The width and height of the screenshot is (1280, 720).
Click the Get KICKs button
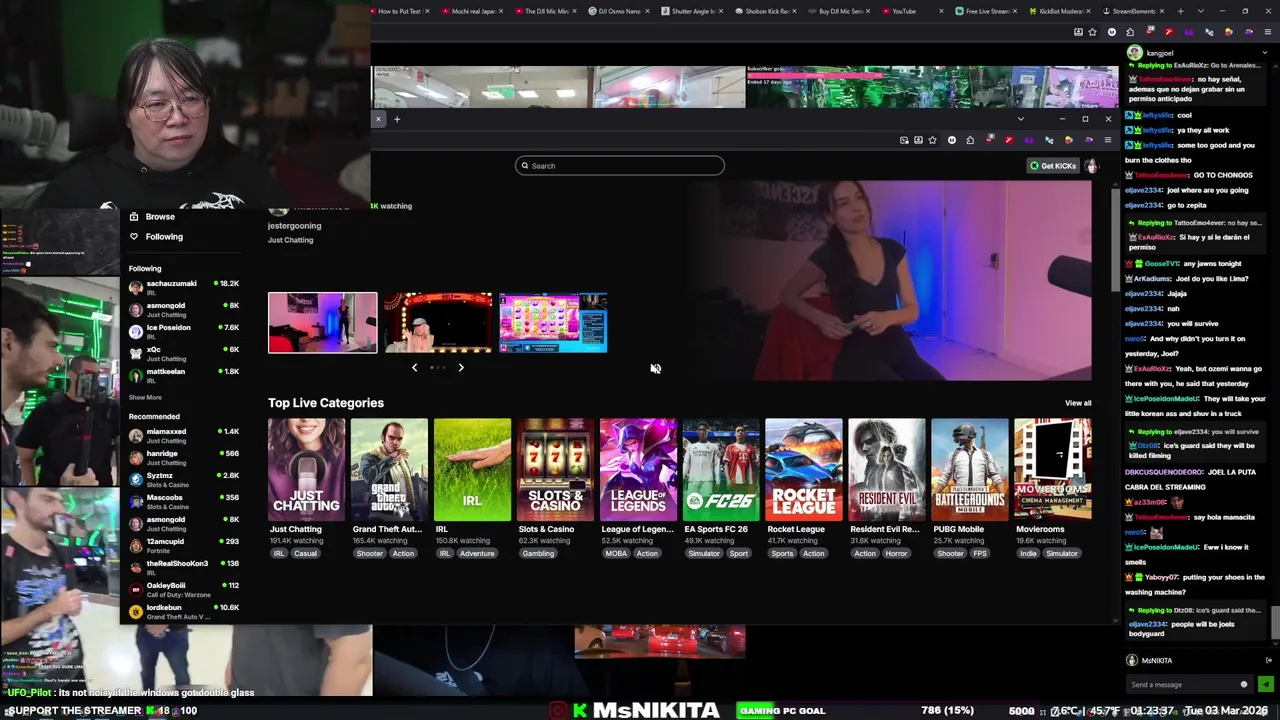click(x=1053, y=166)
